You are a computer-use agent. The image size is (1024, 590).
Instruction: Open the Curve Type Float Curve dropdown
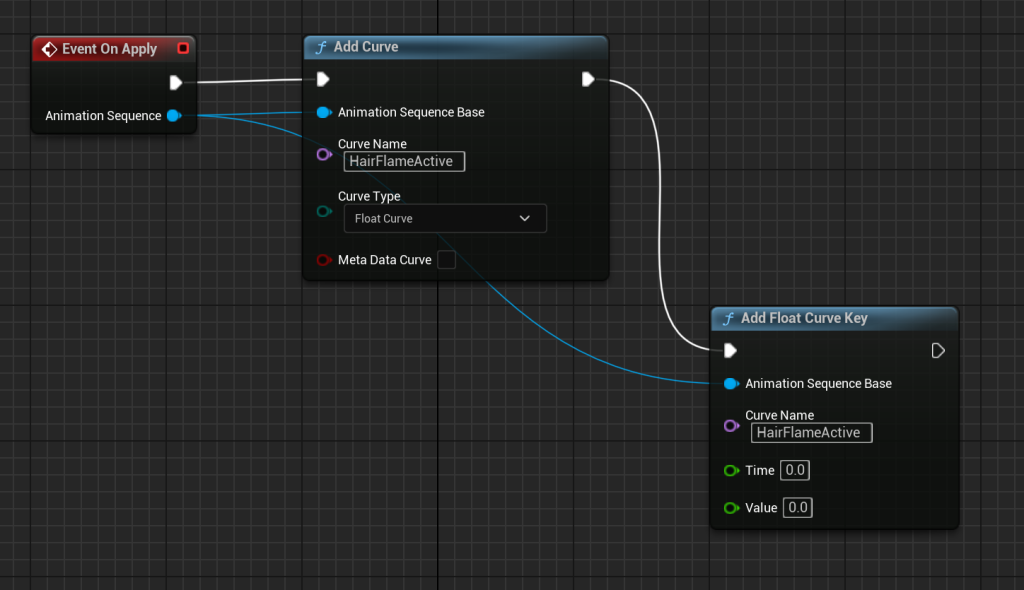[x=445, y=218]
